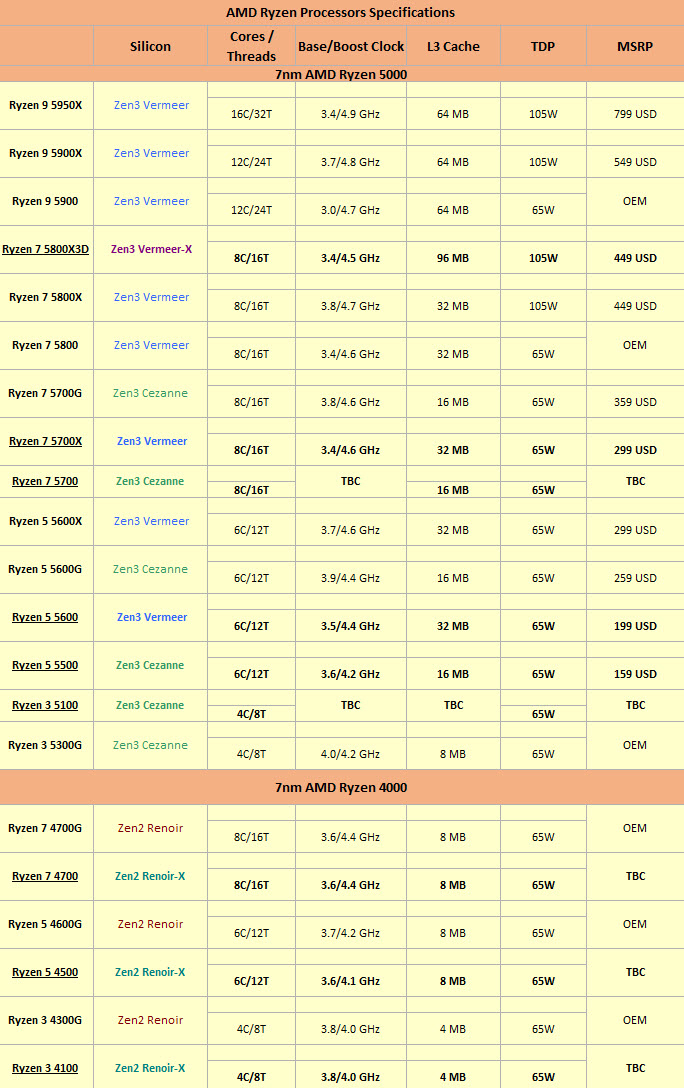Click the 3.4/4.9 GHz clock cell

[350, 114]
